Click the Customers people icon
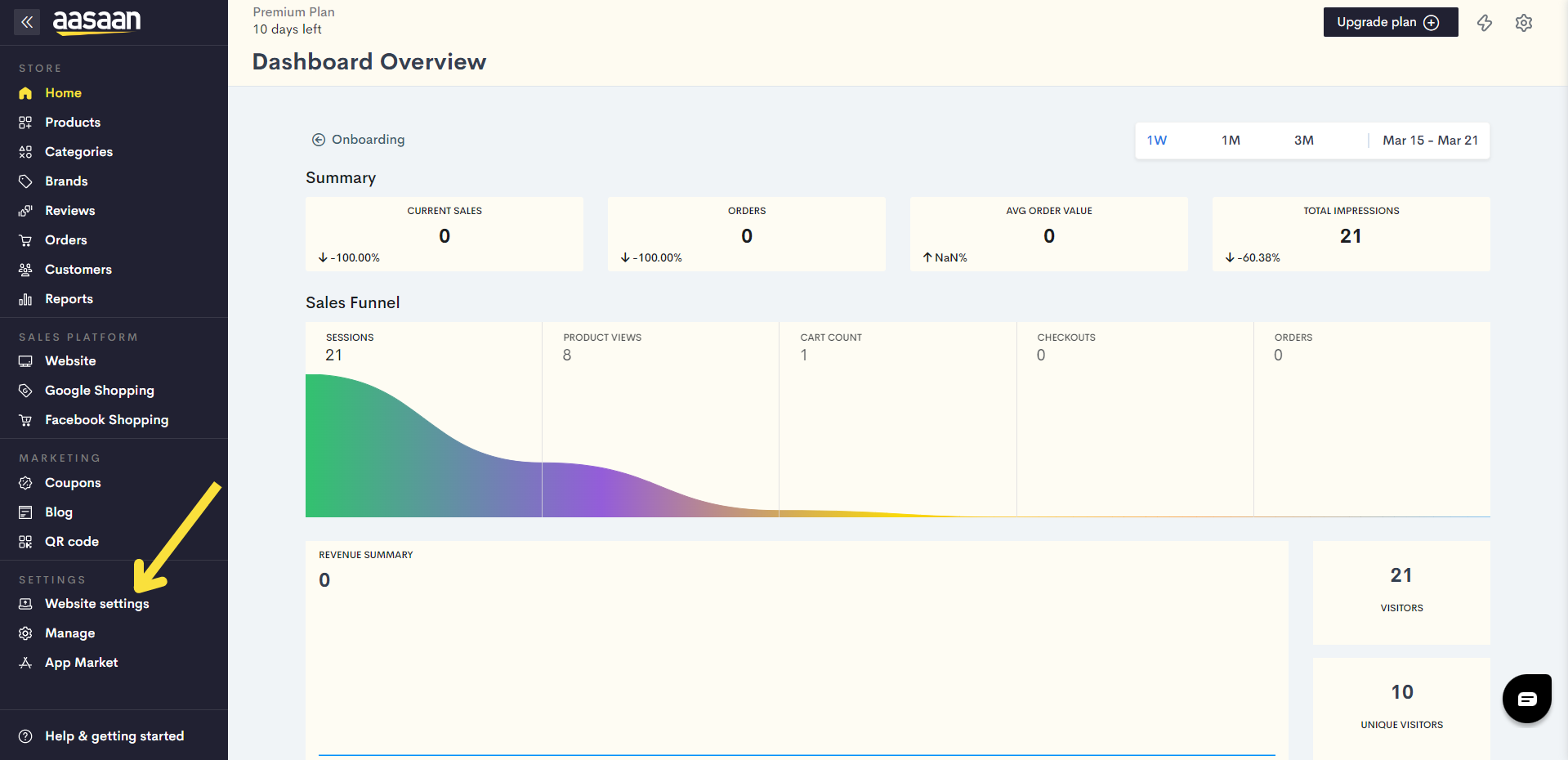 point(25,270)
